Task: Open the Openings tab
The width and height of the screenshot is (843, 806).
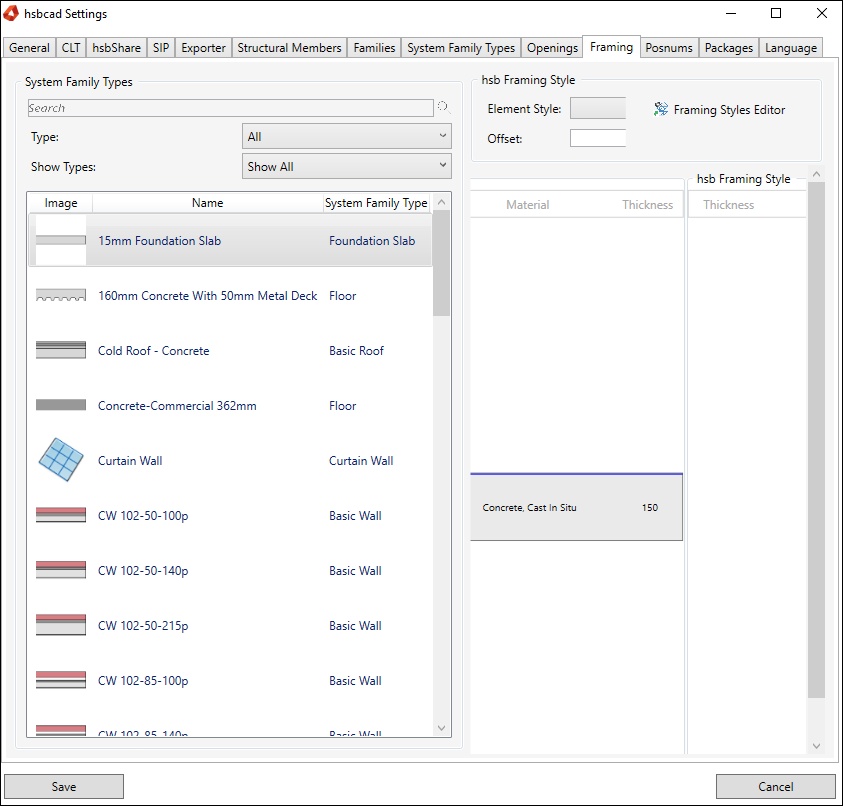Action: [x=552, y=48]
